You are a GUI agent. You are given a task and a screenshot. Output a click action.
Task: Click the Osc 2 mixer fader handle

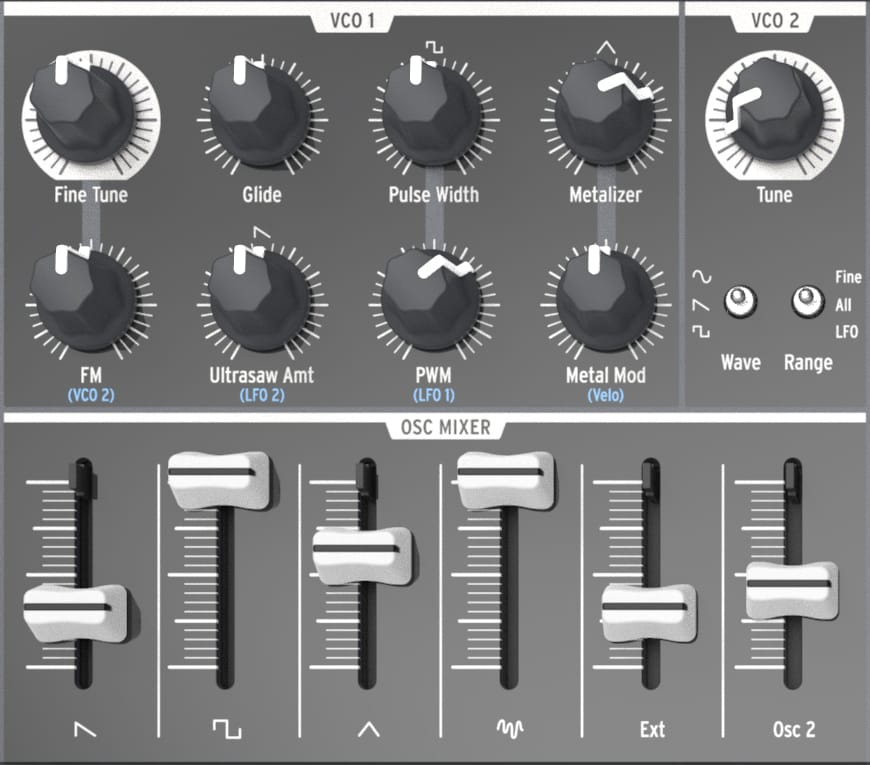(792, 590)
